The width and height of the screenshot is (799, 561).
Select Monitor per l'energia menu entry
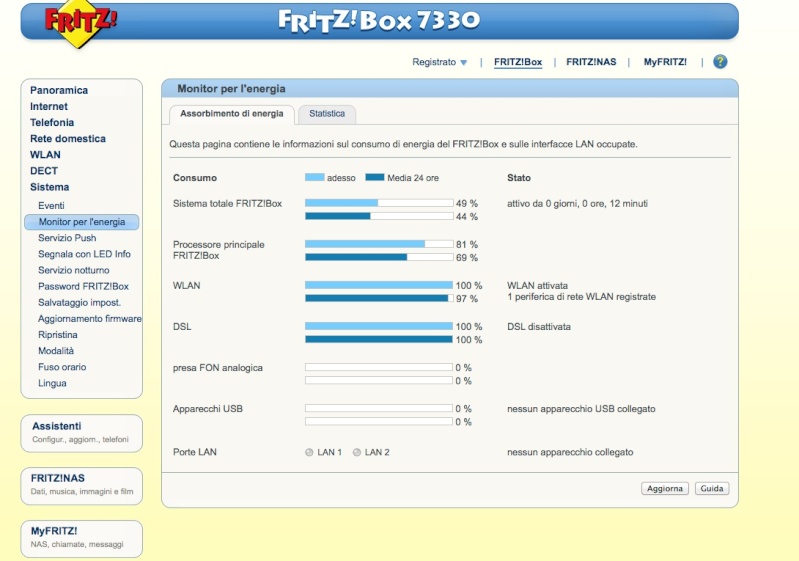click(x=82, y=222)
